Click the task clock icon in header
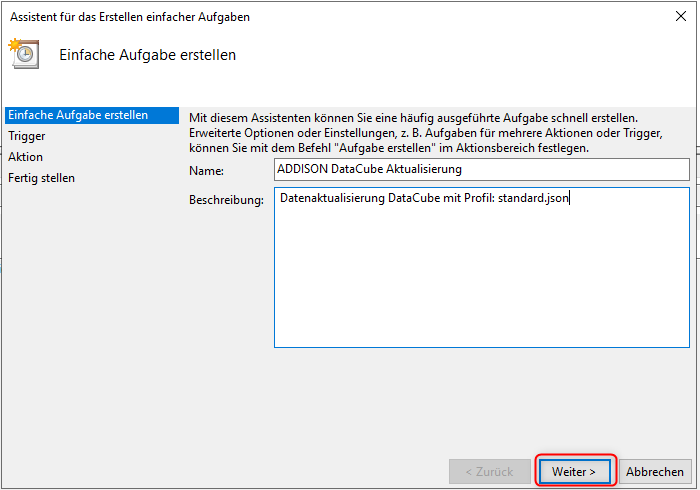This screenshot has height=490, width=700. click(24, 54)
